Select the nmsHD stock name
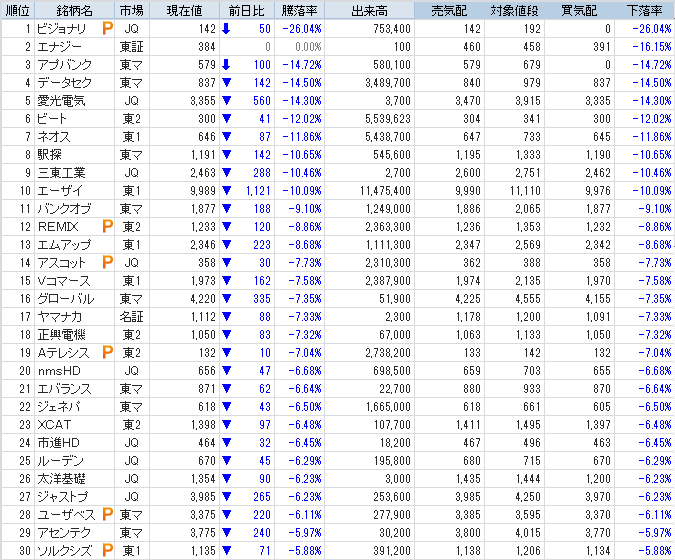675x560 pixels. pyautogui.click(x=59, y=371)
